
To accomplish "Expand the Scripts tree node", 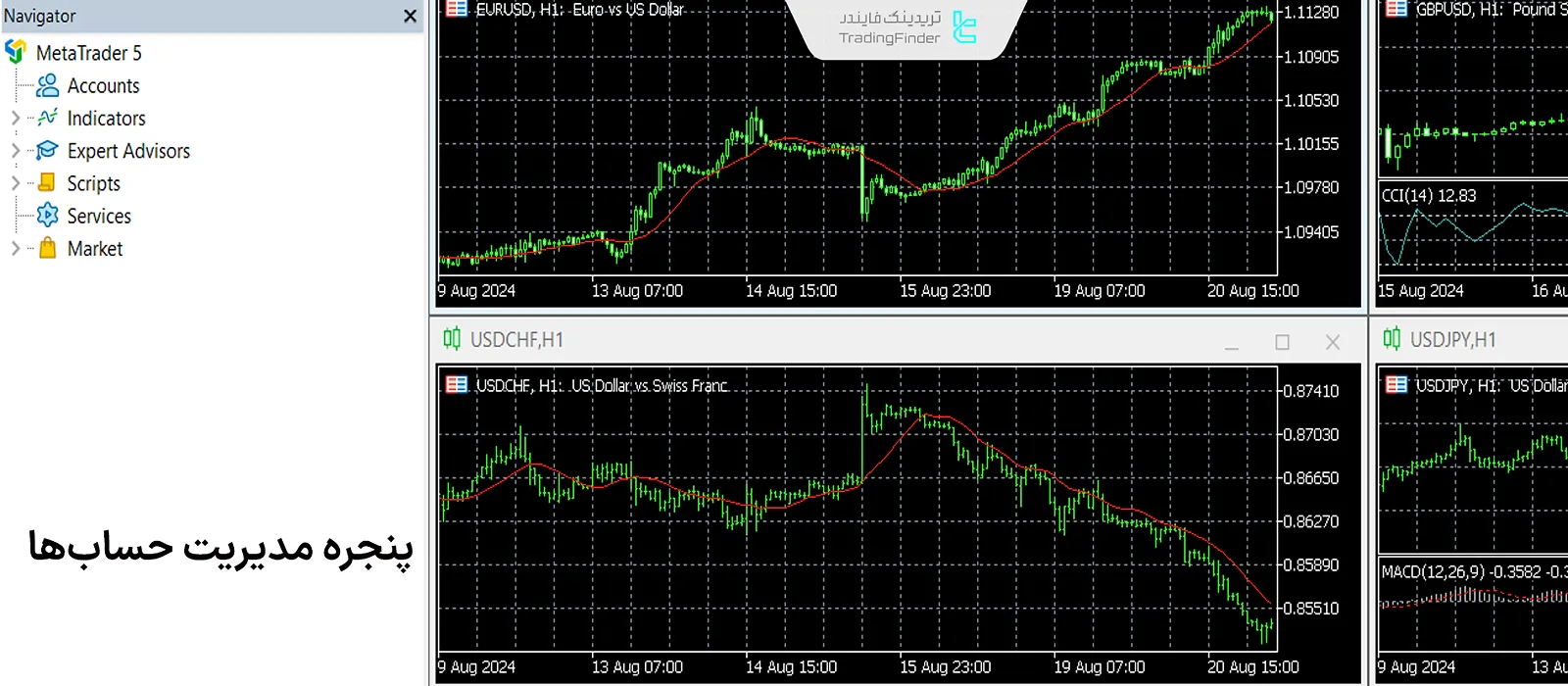I will coord(15,183).
